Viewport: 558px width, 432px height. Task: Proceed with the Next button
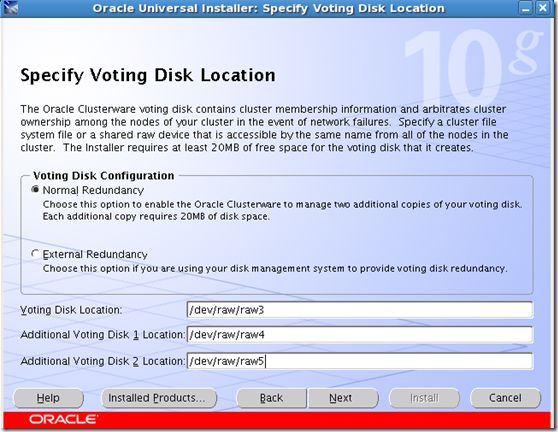coord(342,398)
